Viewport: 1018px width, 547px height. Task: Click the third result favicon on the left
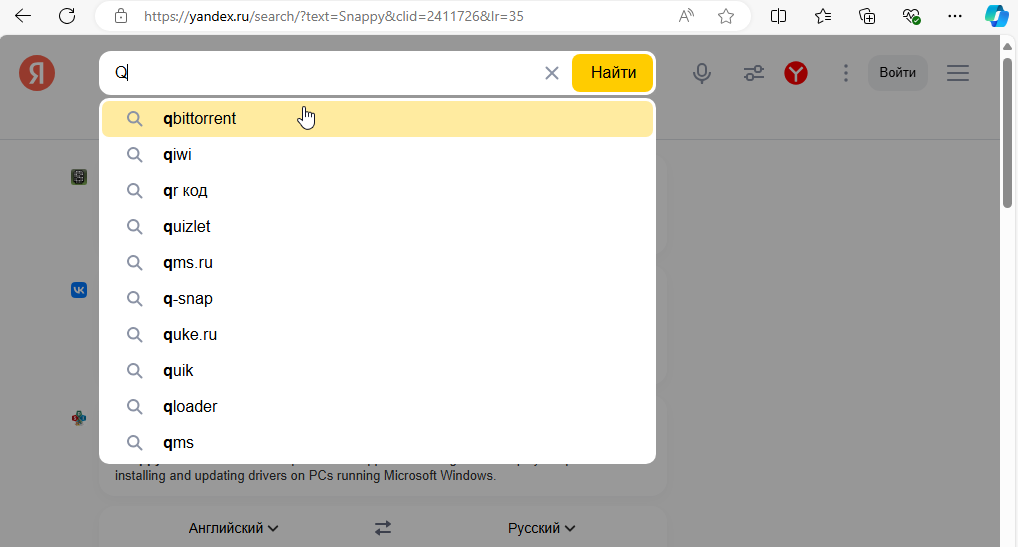[79, 419]
